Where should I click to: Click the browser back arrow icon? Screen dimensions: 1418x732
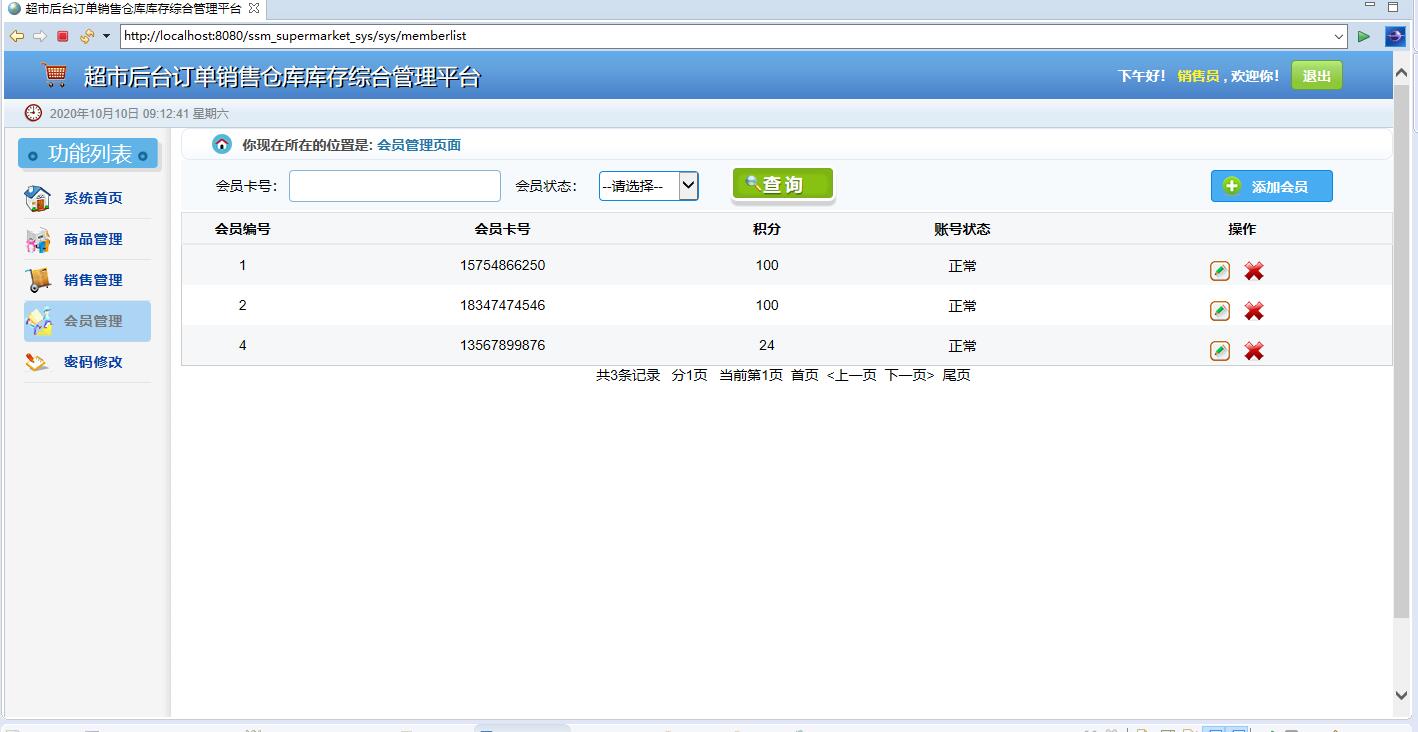[16, 35]
